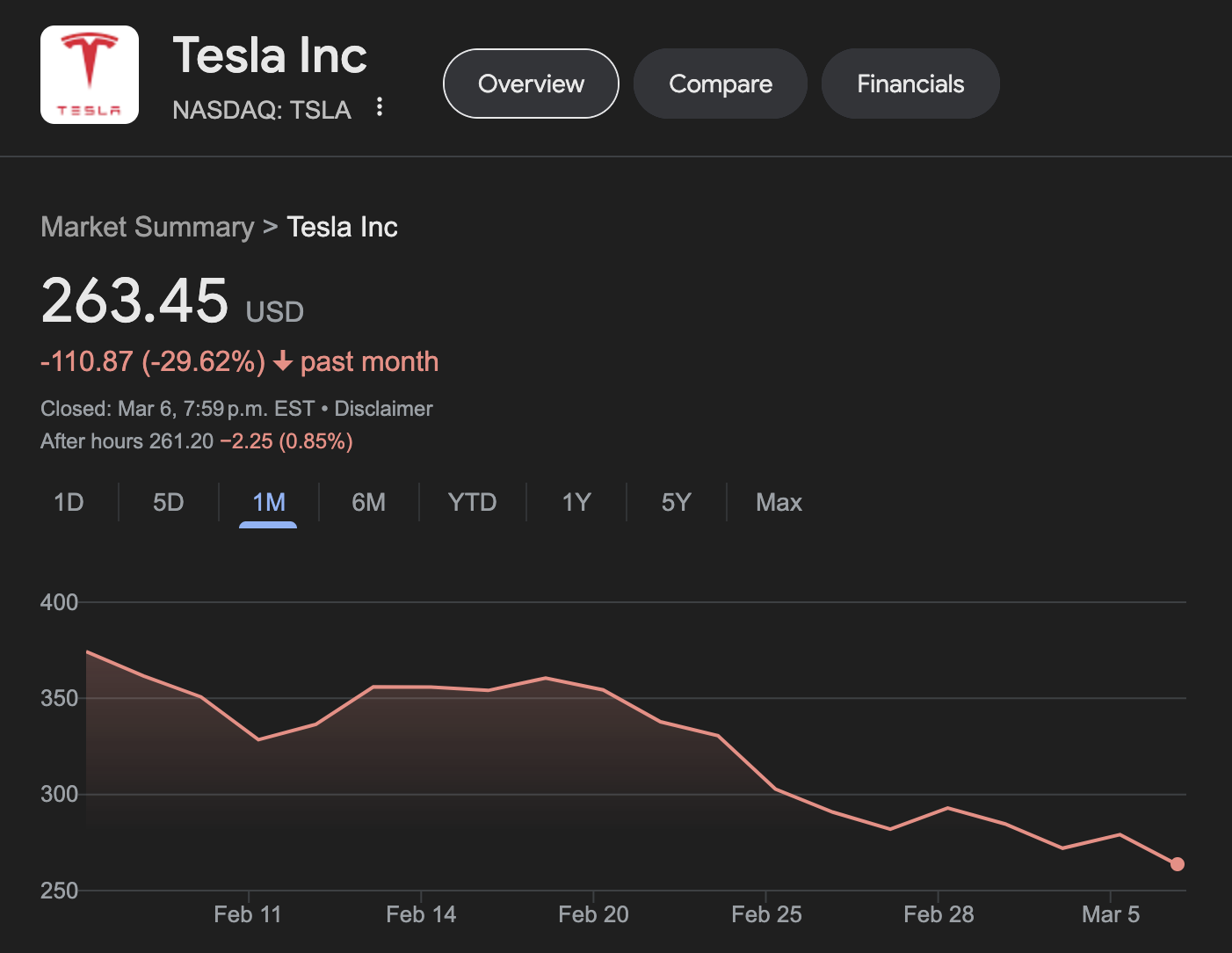Viewport: 1232px width, 953px height.
Task: Click the red down arrow icon
Action: (282, 361)
